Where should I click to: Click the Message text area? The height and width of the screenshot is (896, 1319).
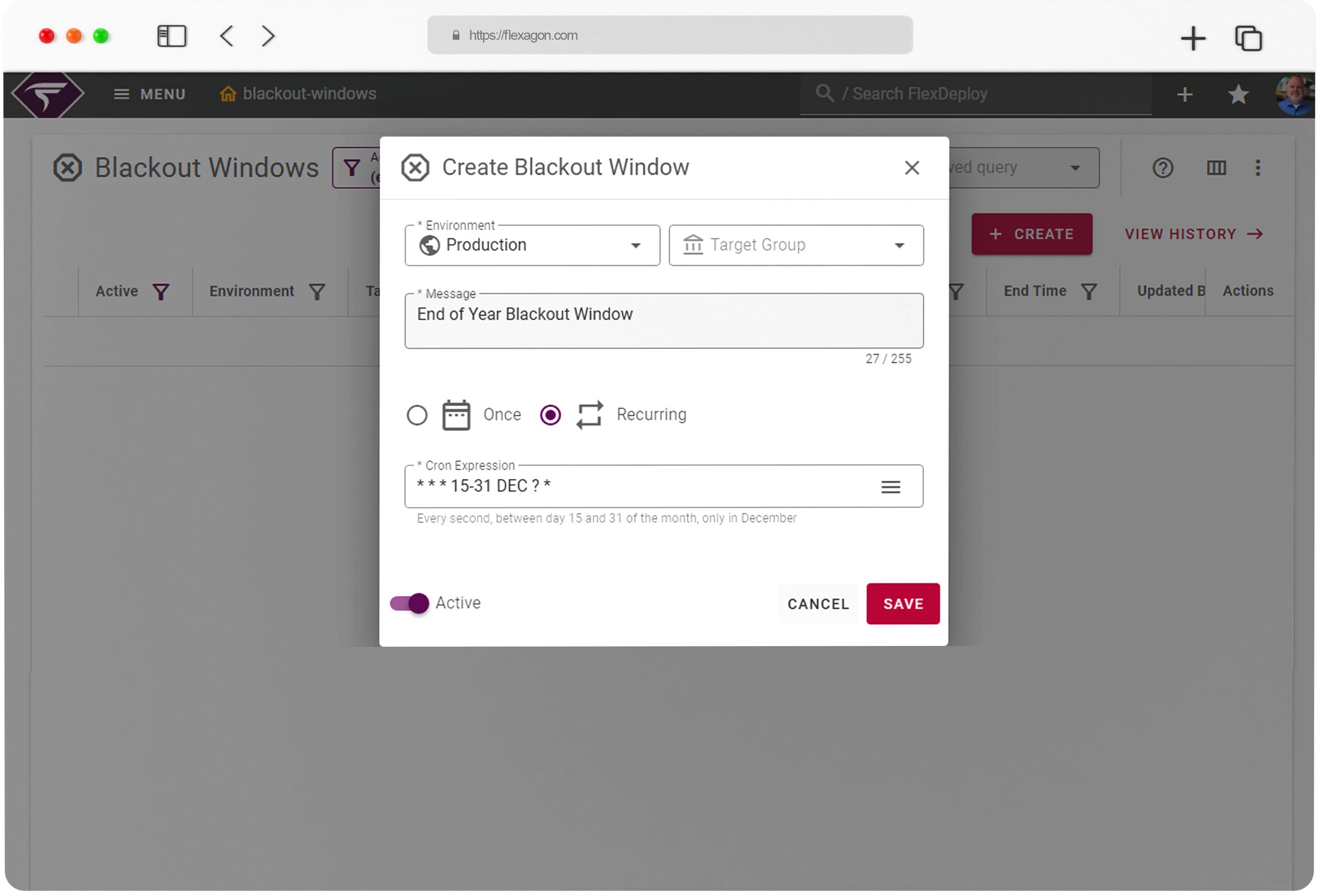point(664,321)
